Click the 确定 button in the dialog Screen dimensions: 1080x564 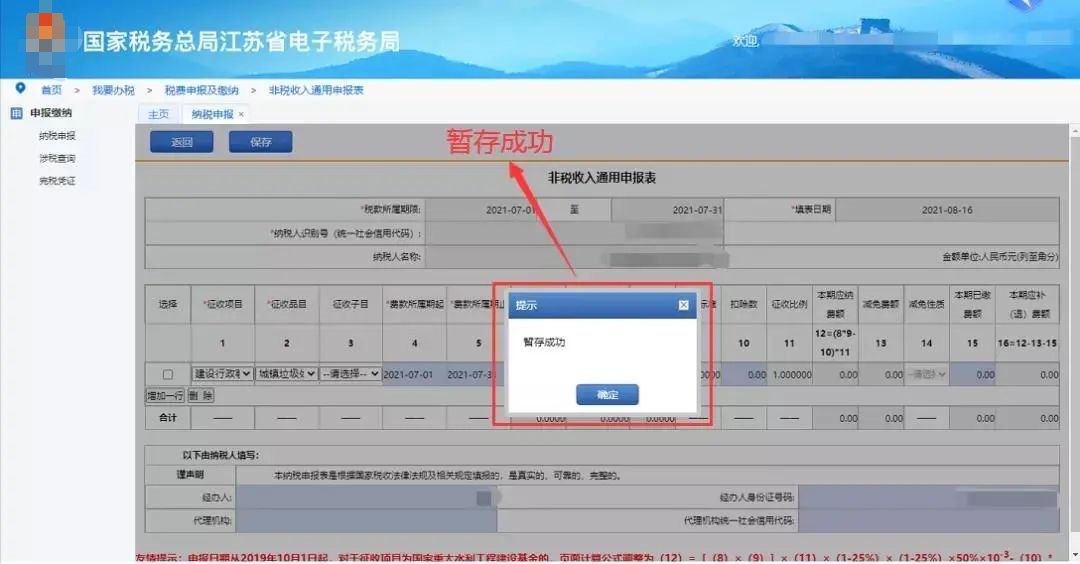tap(607, 395)
